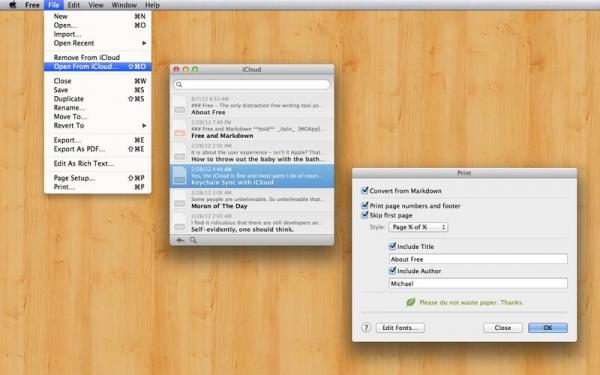Click the File menu in menu bar
This screenshot has height=375, width=600.
(54, 5)
